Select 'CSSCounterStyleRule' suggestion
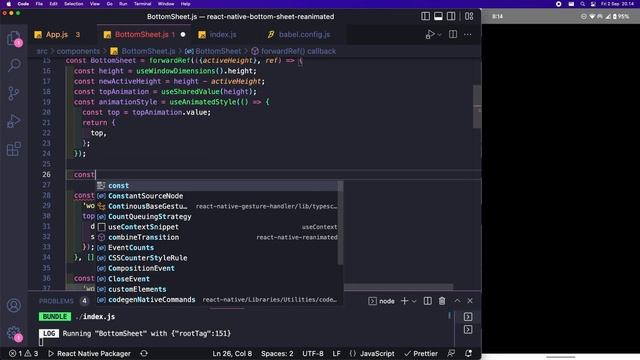Screen dimensions: 640x360 217,258
